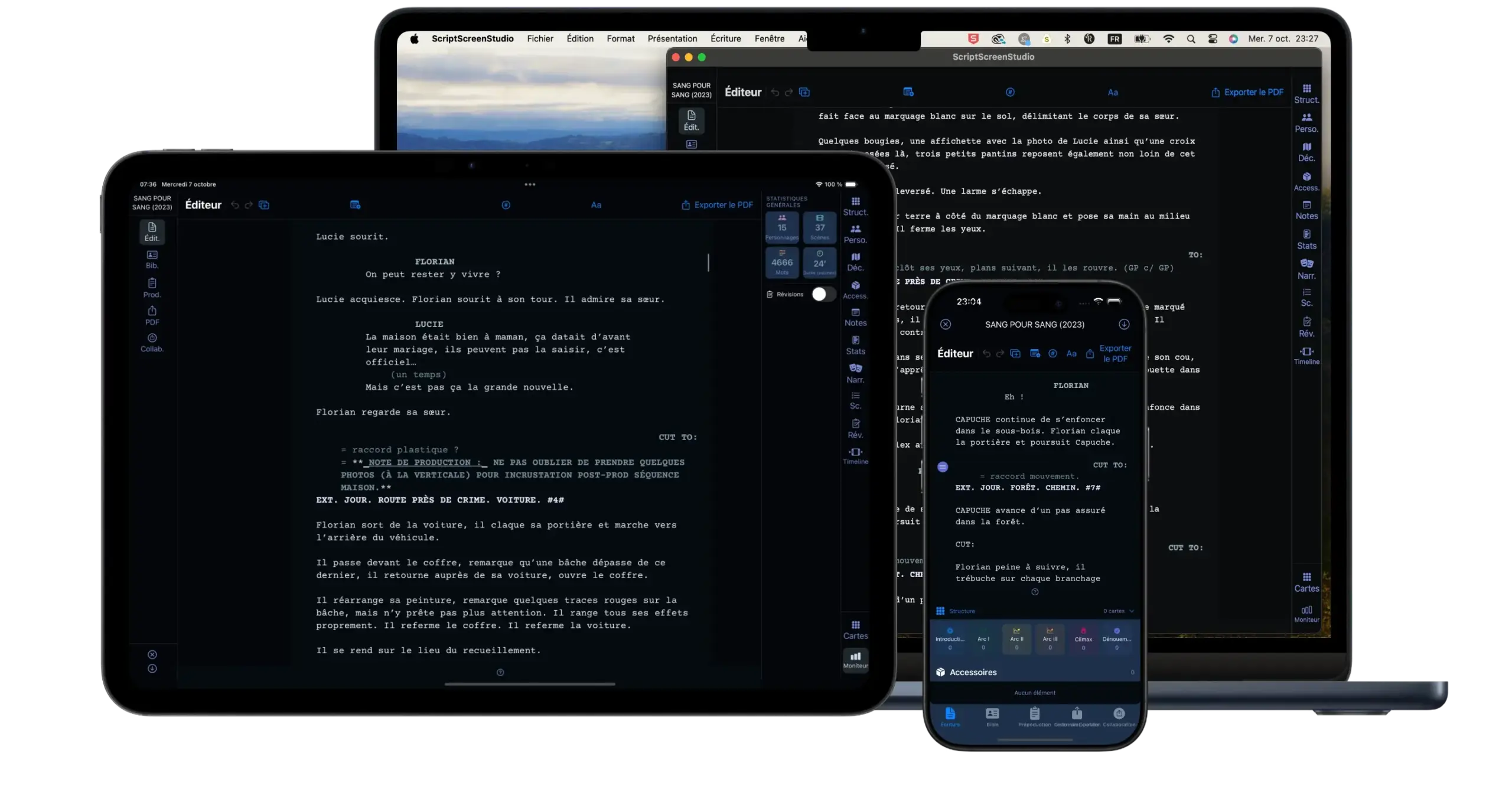The image size is (1512, 789).
Task: Tap the download circle icon beside the iPhone title
Action: [1123, 324]
